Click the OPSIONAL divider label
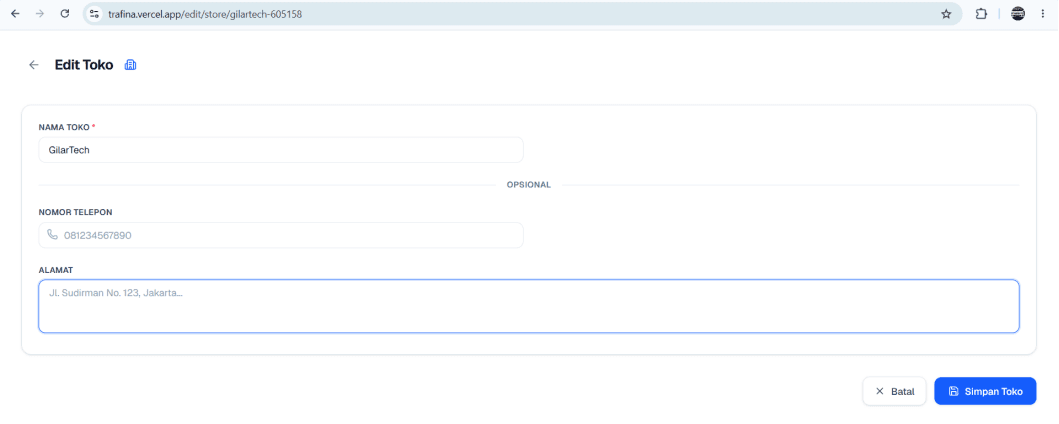The height and width of the screenshot is (424, 1059). coord(529,184)
